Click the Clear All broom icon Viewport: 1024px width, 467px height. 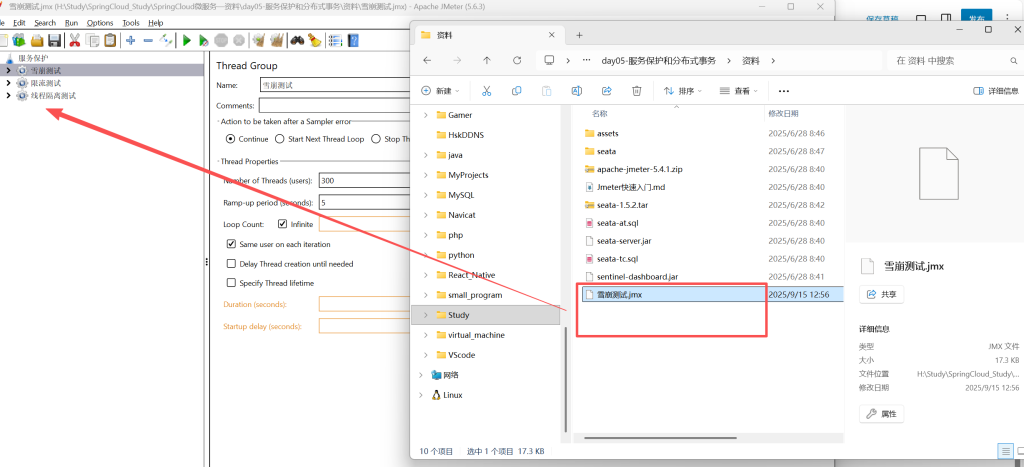coord(314,41)
